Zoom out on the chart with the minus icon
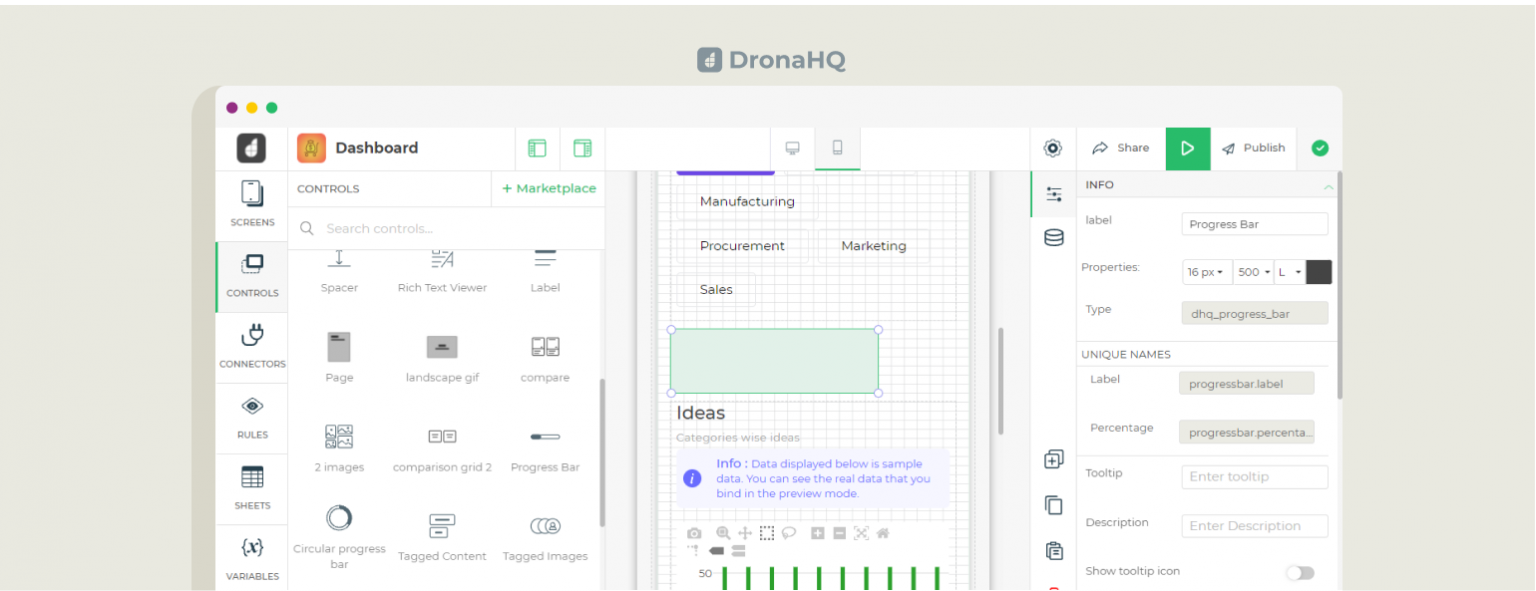This screenshot has width=1536, height=591. [x=840, y=533]
